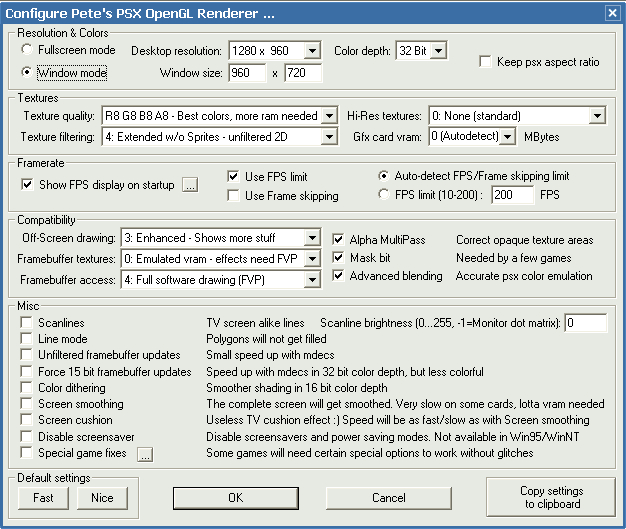Click Cancel button
The width and height of the screenshot is (626, 529).
(389, 498)
